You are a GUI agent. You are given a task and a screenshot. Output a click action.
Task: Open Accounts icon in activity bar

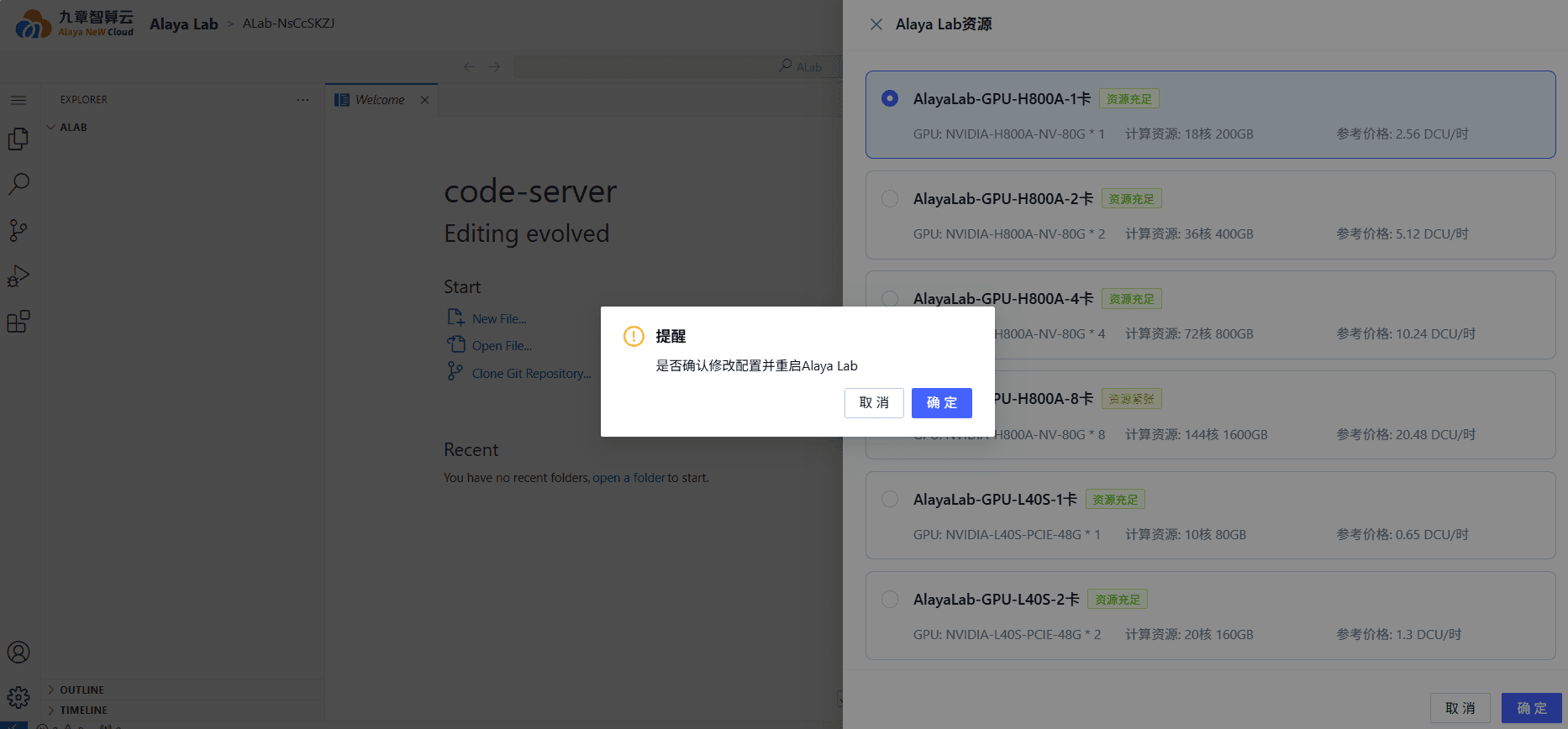(x=18, y=653)
